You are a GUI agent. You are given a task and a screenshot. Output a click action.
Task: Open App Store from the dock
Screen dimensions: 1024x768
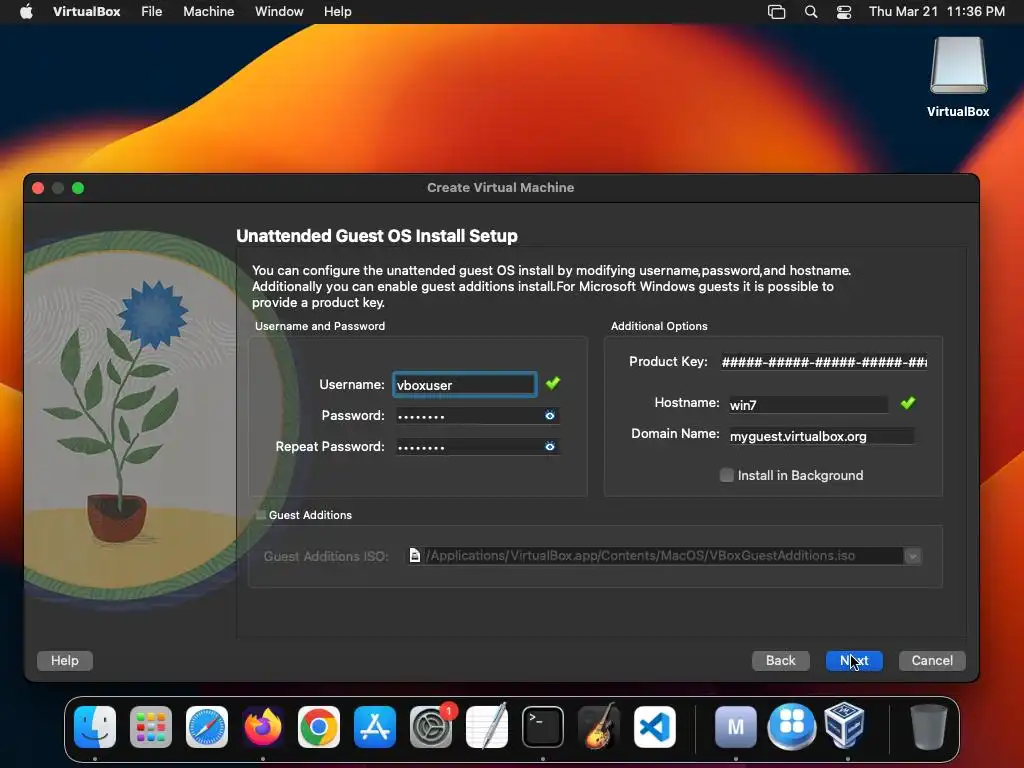tap(375, 727)
